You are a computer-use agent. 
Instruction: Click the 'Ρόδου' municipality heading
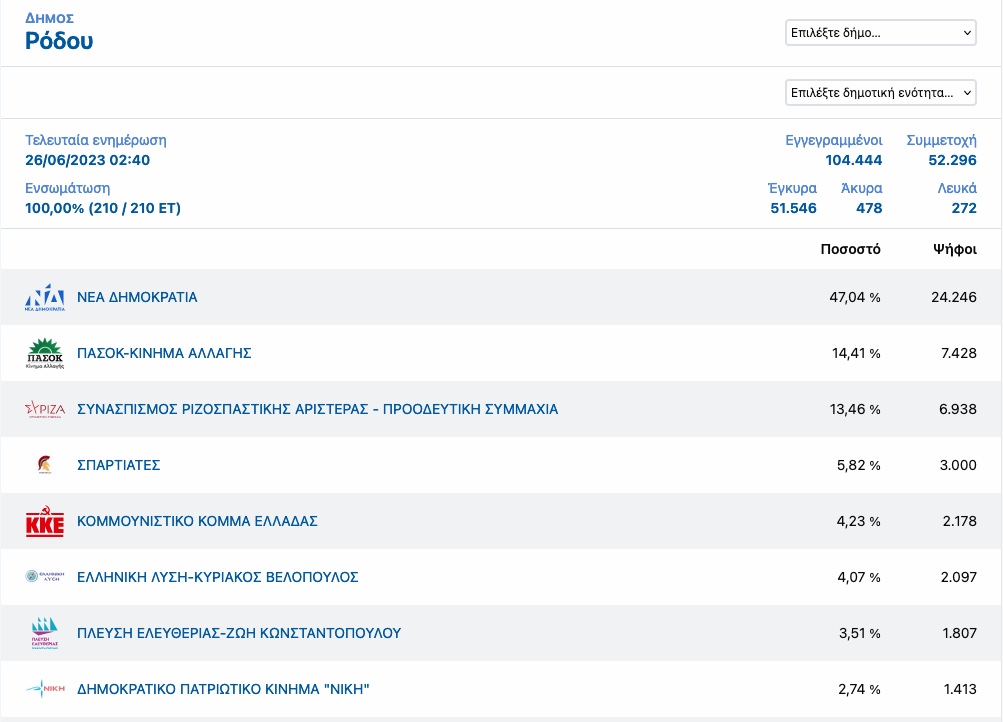coord(59,41)
